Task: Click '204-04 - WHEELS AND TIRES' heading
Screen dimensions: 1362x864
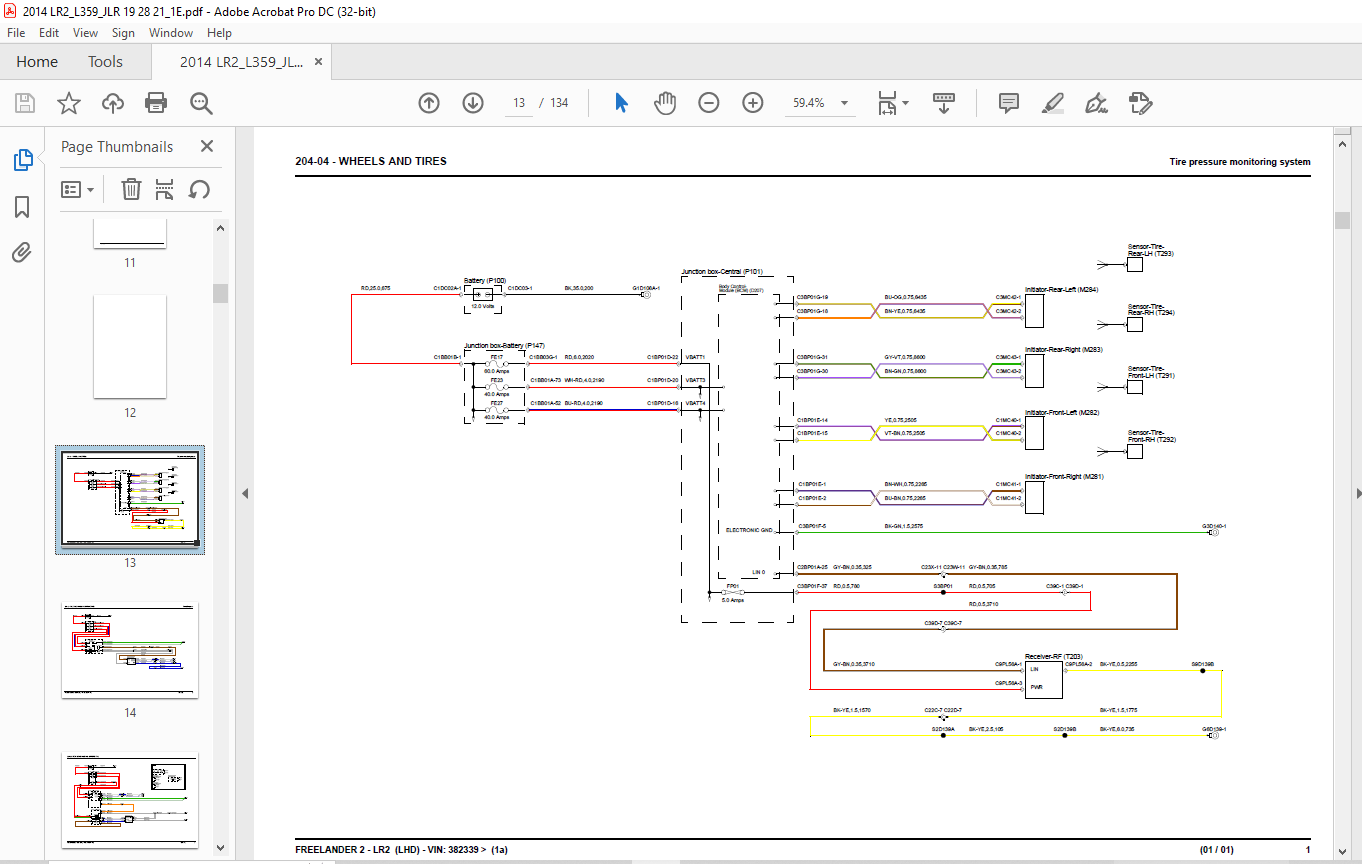Action: (371, 161)
